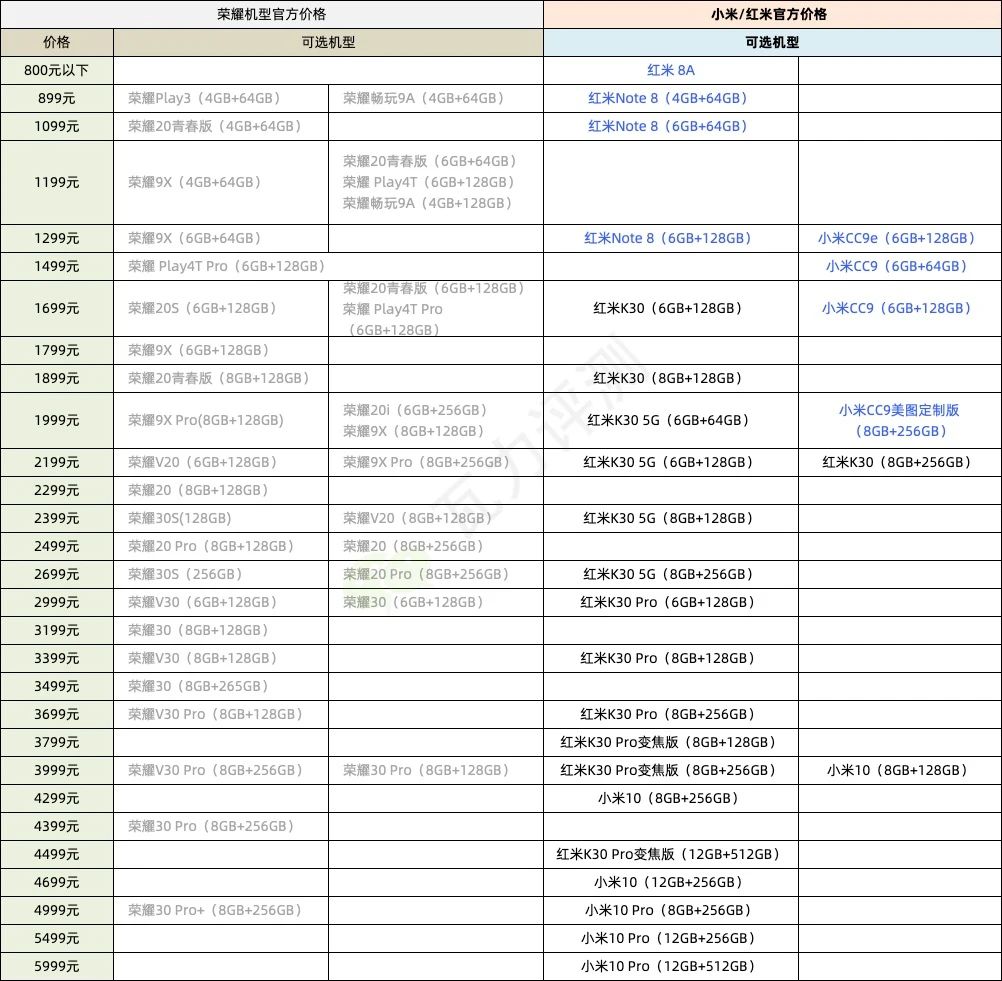
Task: Select 荣耀20（8GB+128GB）cell
Action: [x=221, y=490]
